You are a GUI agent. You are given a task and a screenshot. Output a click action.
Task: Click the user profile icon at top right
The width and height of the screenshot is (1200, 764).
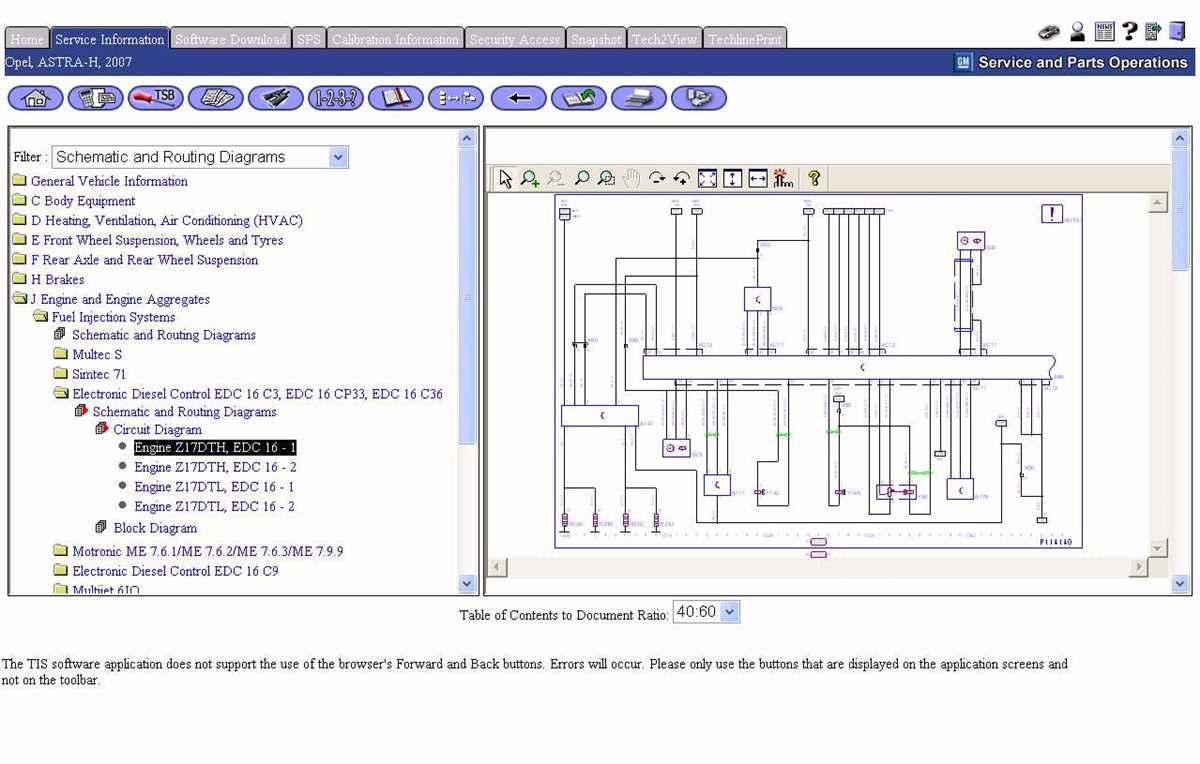pyautogui.click(x=1077, y=31)
